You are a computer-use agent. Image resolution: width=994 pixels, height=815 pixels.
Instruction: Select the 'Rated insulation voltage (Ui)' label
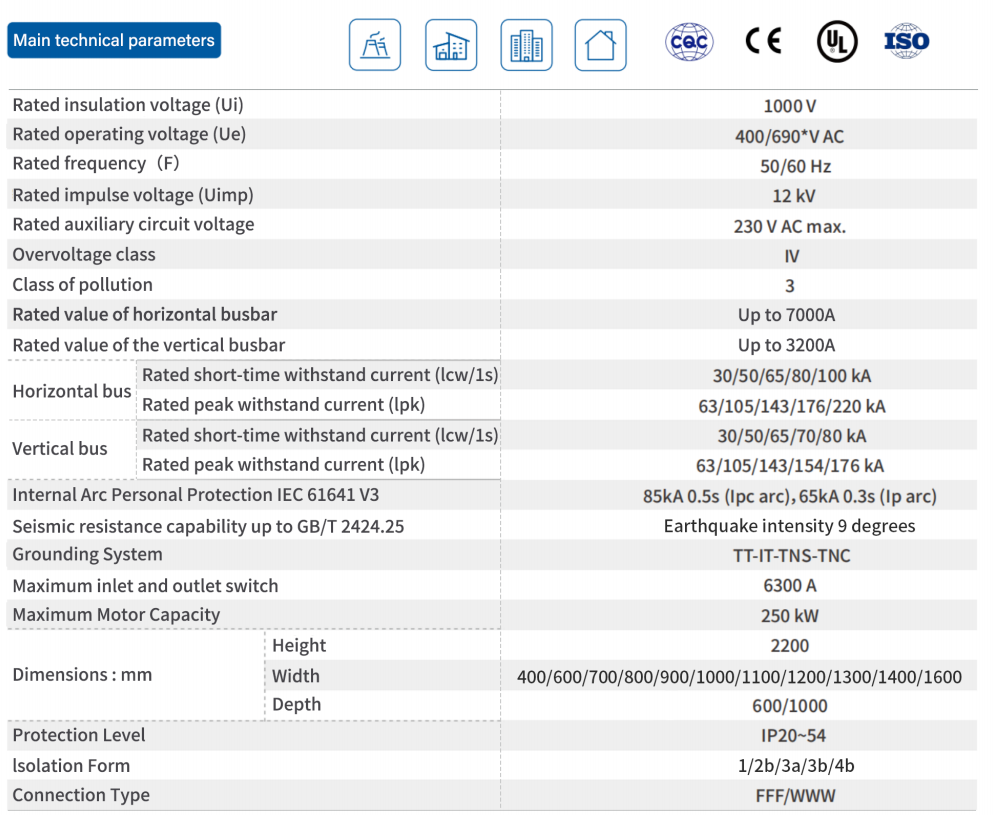coord(128,105)
